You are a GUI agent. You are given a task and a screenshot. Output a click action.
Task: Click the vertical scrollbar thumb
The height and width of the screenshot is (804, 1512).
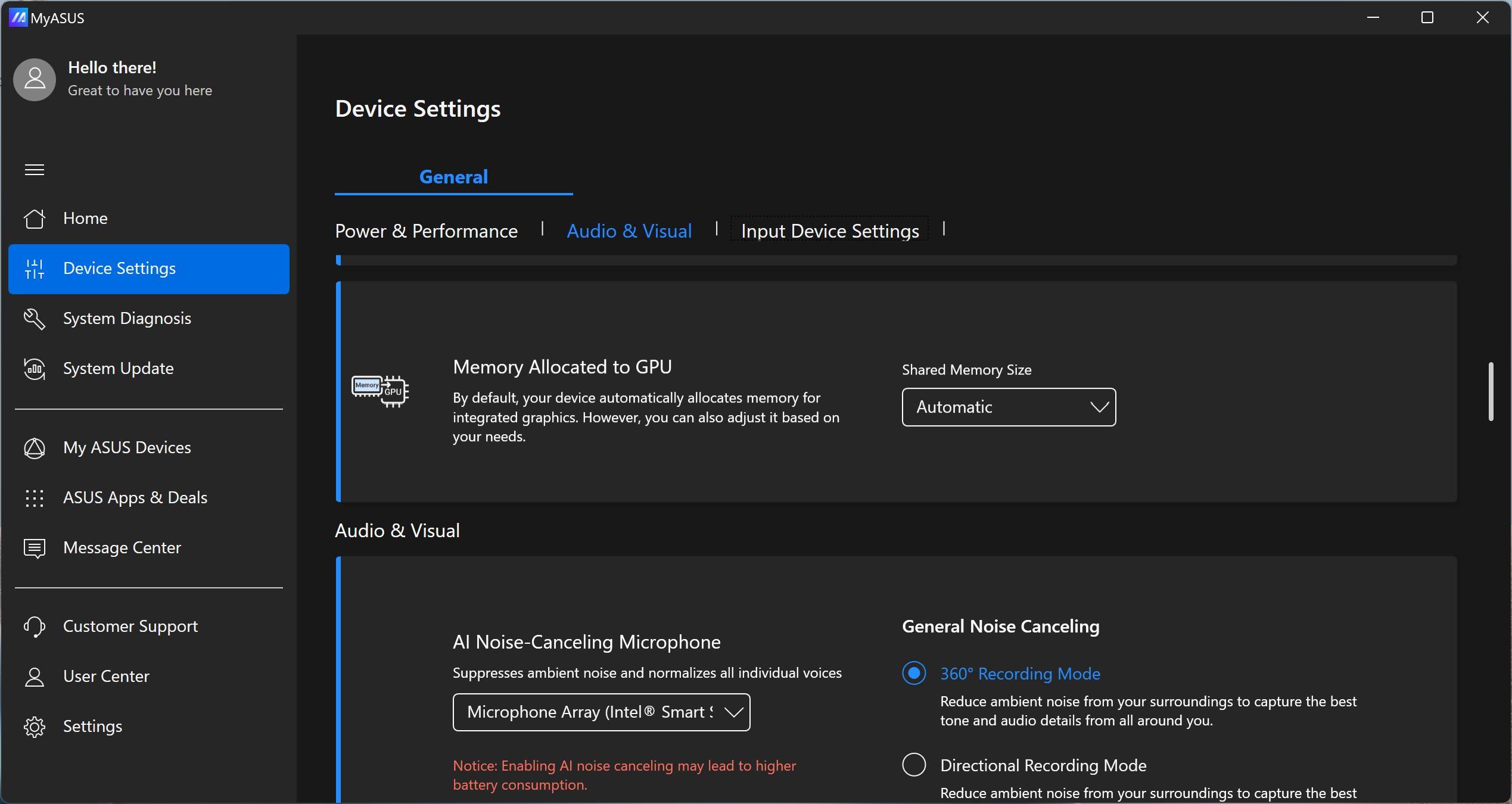[1491, 391]
